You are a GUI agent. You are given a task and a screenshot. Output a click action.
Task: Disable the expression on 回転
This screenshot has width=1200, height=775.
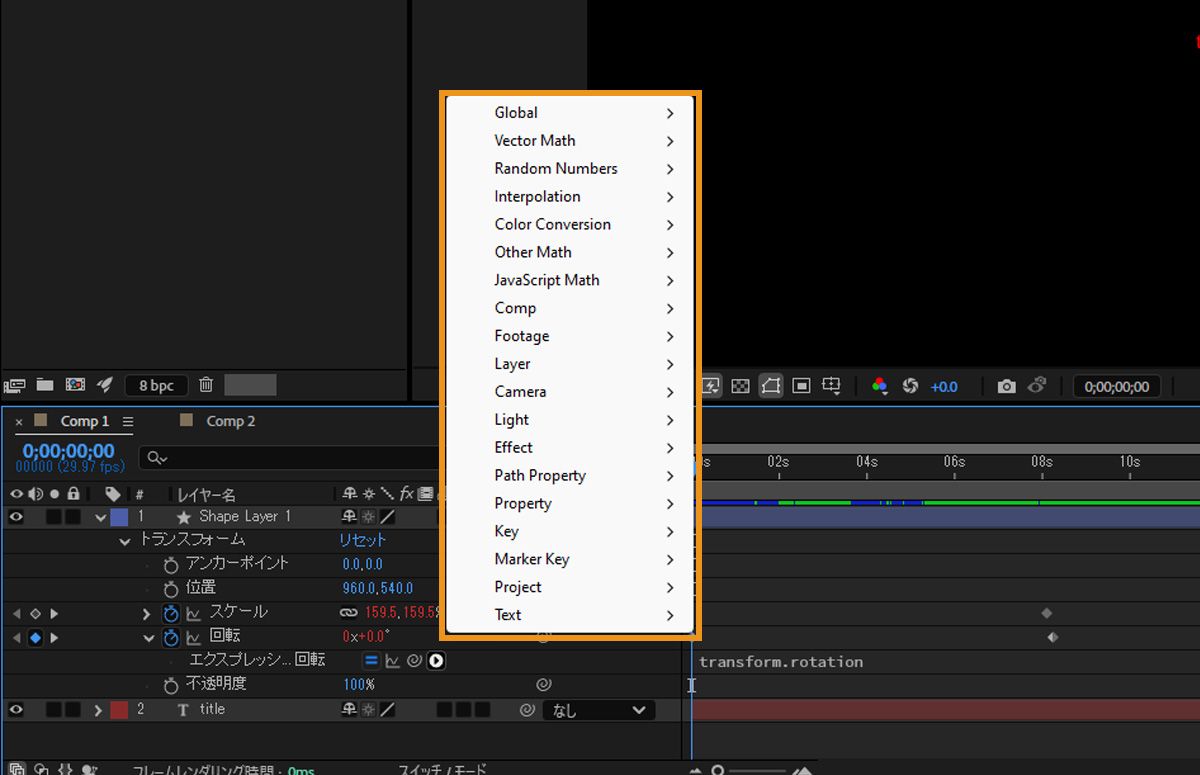[x=369, y=660]
